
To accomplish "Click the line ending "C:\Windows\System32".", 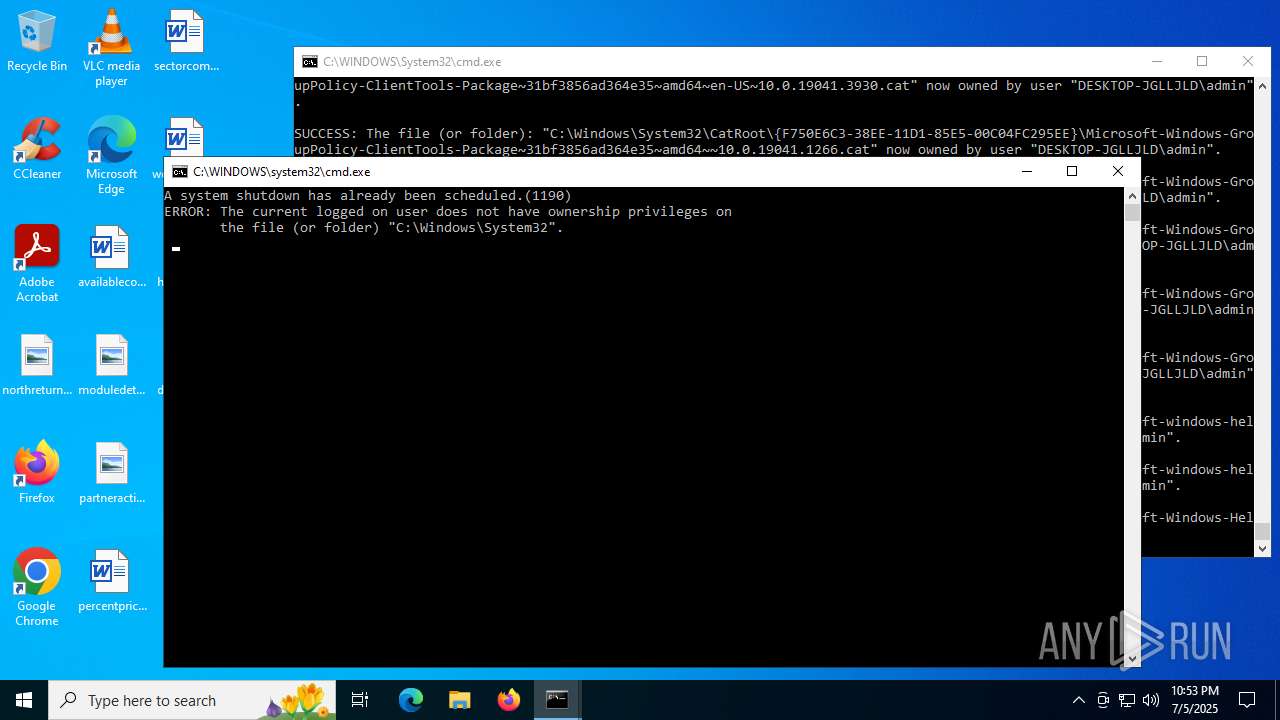I will click(x=392, y=228).
